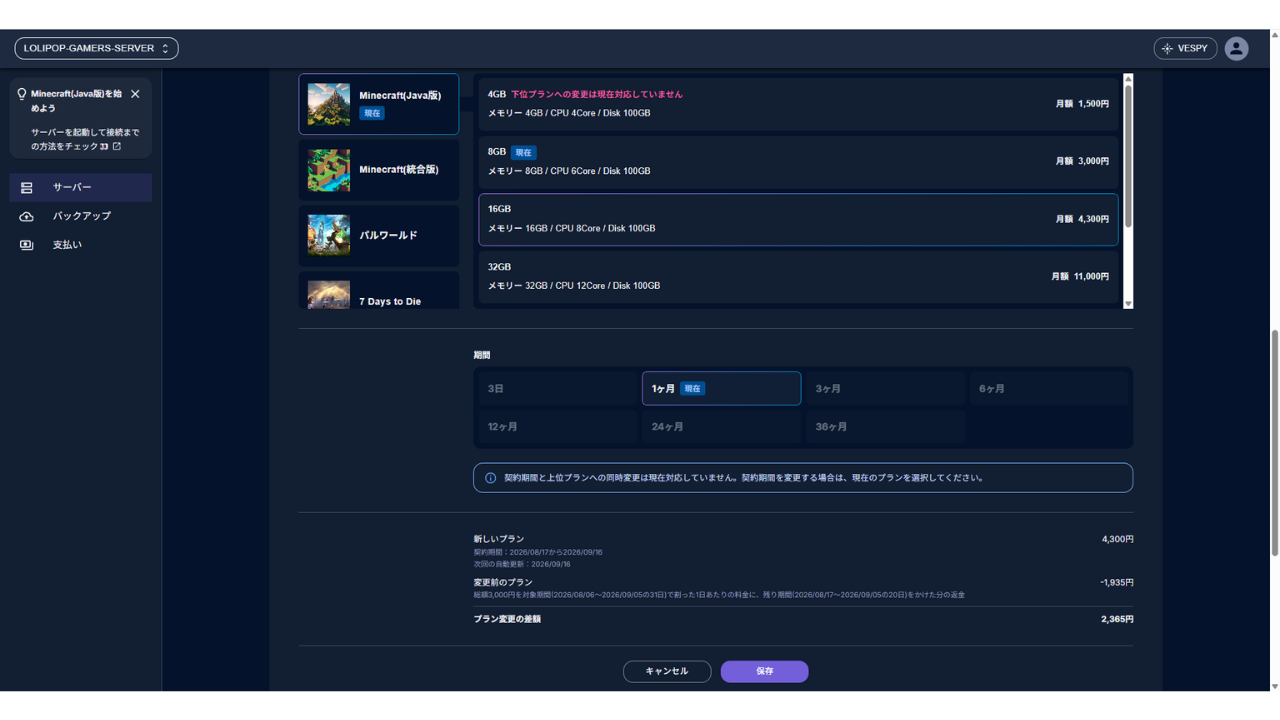1280x720 pixels.
Task: Click the 下位プランへの変更は現在対応していません warning text
Action: coord(597,94)
